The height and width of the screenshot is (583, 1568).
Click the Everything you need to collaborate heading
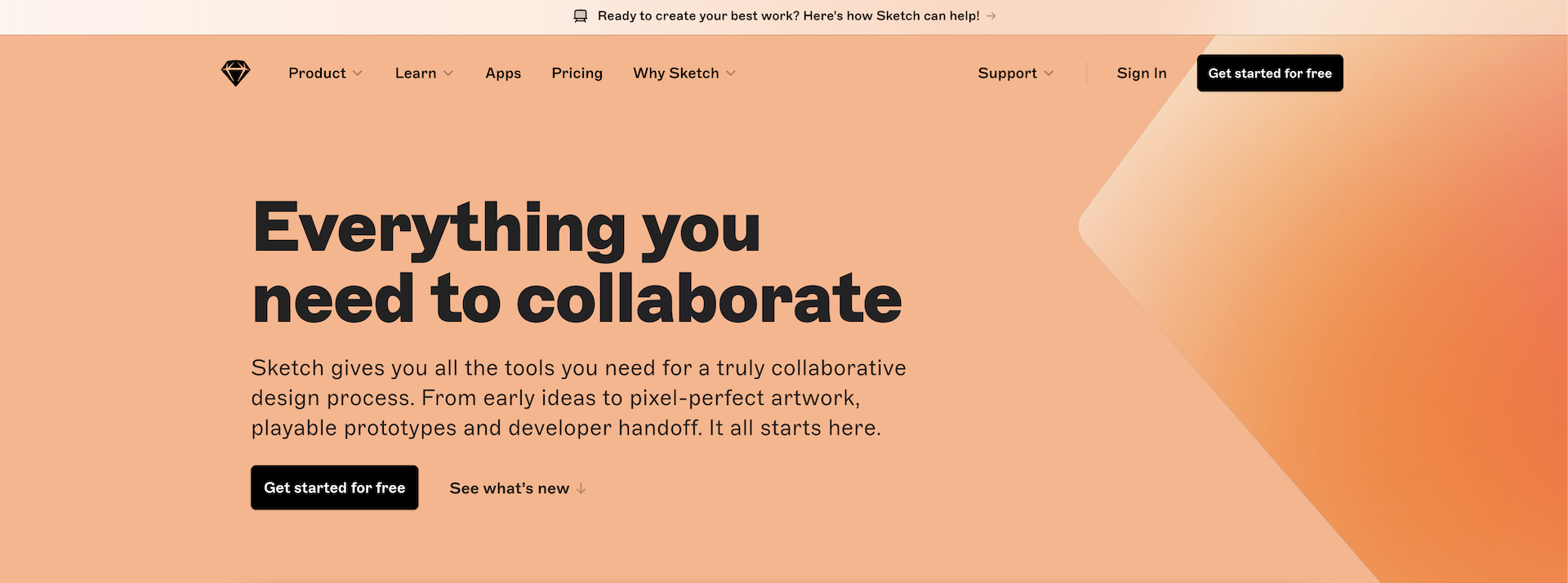click(x=577, y=263)
